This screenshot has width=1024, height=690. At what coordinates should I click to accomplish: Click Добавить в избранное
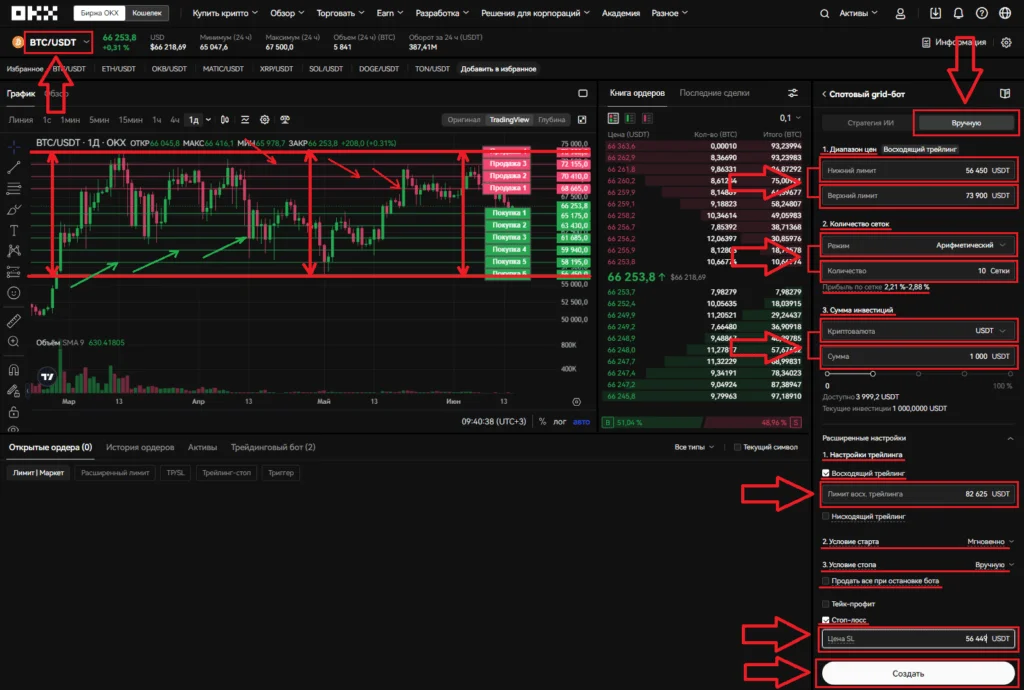[498, 69]
